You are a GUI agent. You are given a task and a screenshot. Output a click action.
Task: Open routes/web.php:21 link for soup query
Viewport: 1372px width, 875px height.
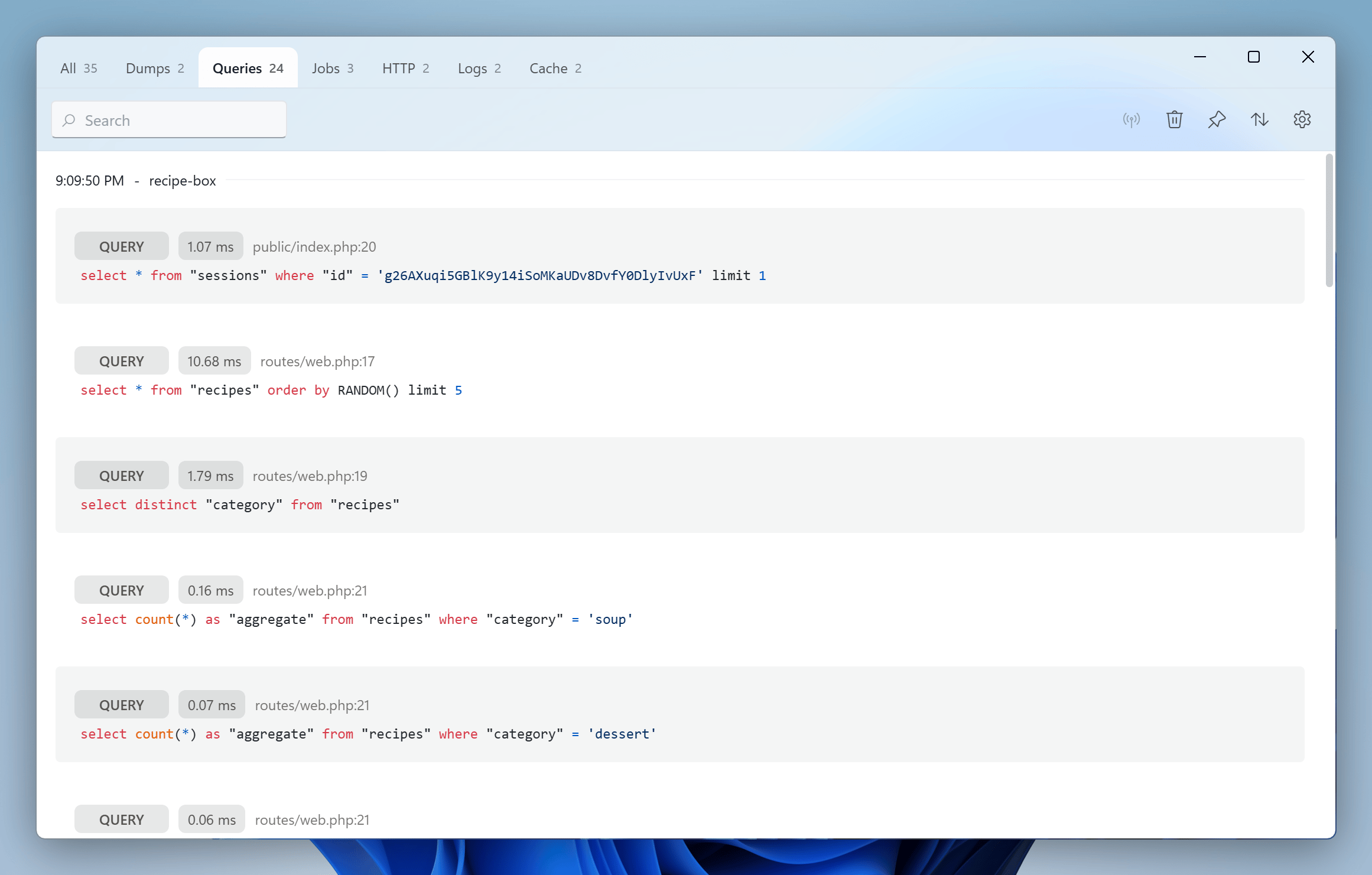[x=310, y=591]
